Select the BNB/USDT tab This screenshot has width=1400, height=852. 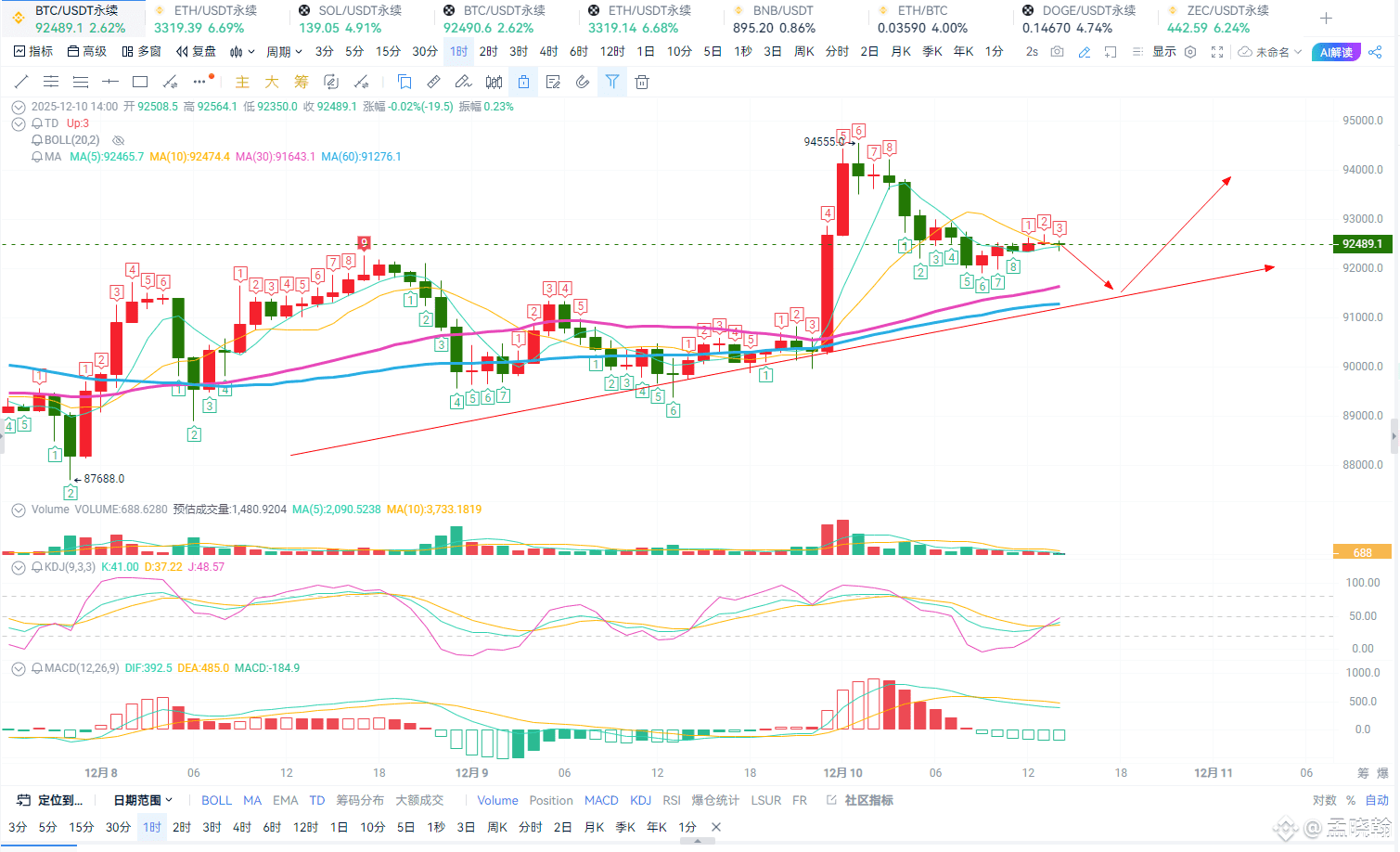tap(796, 19)
